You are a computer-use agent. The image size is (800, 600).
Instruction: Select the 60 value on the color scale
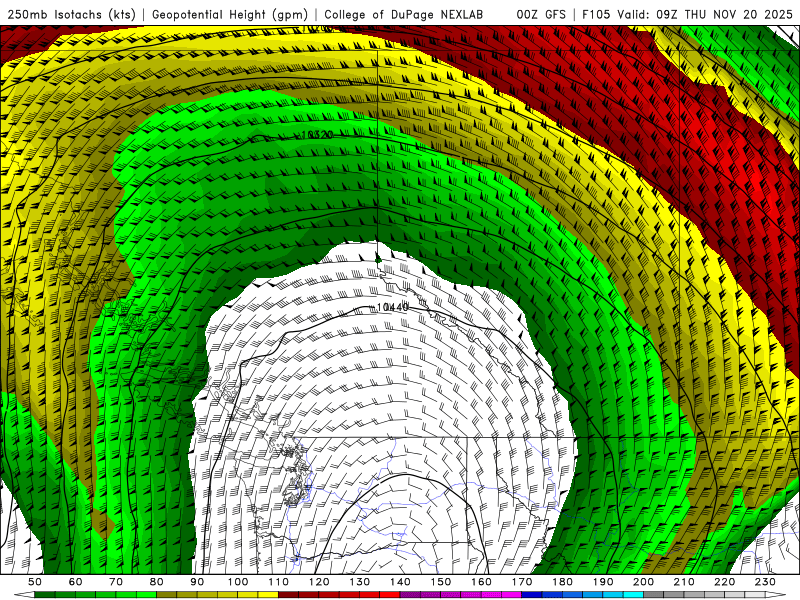(75, 582)
